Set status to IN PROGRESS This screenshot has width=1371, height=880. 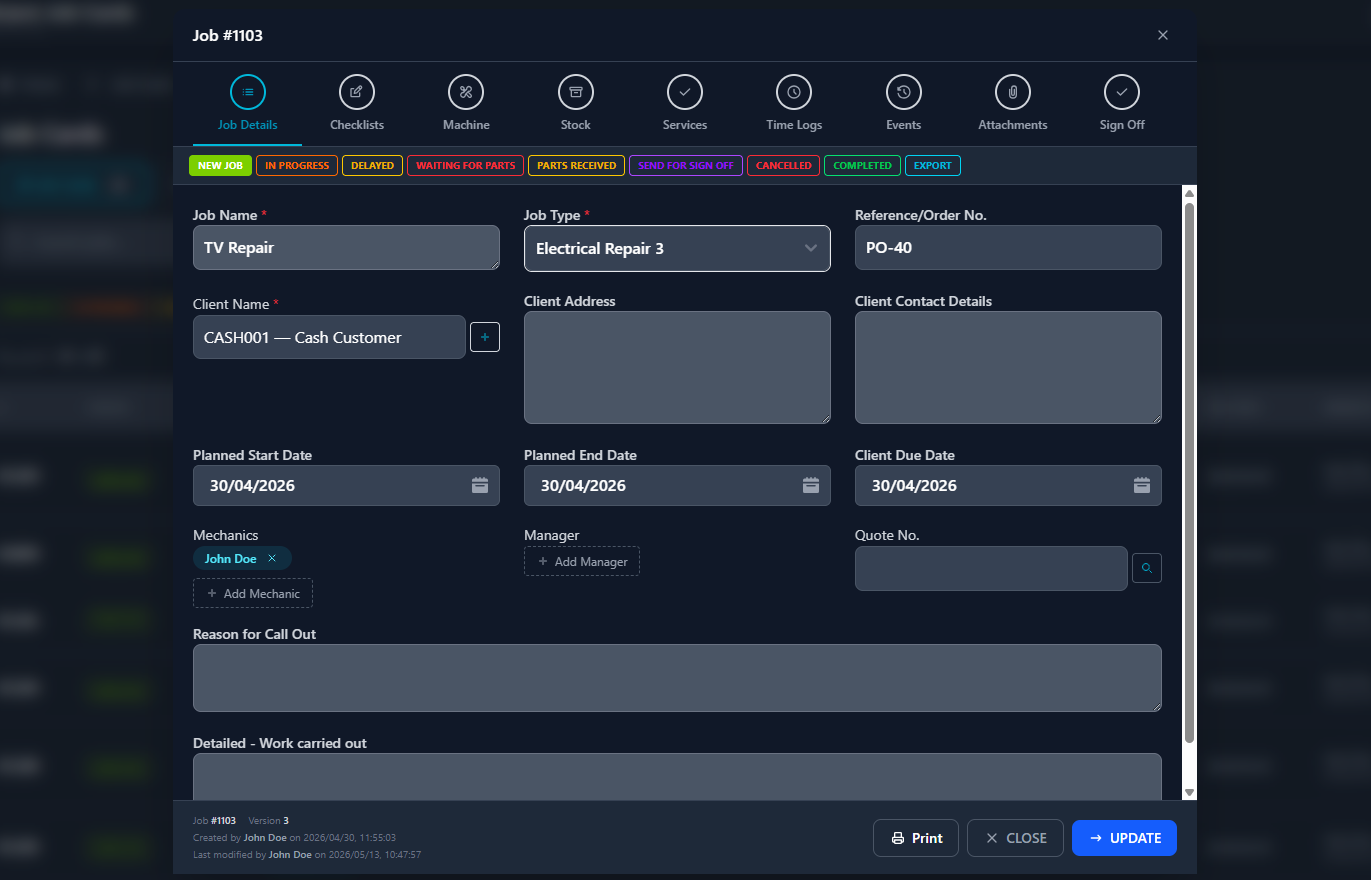click(x=297, y=165)
